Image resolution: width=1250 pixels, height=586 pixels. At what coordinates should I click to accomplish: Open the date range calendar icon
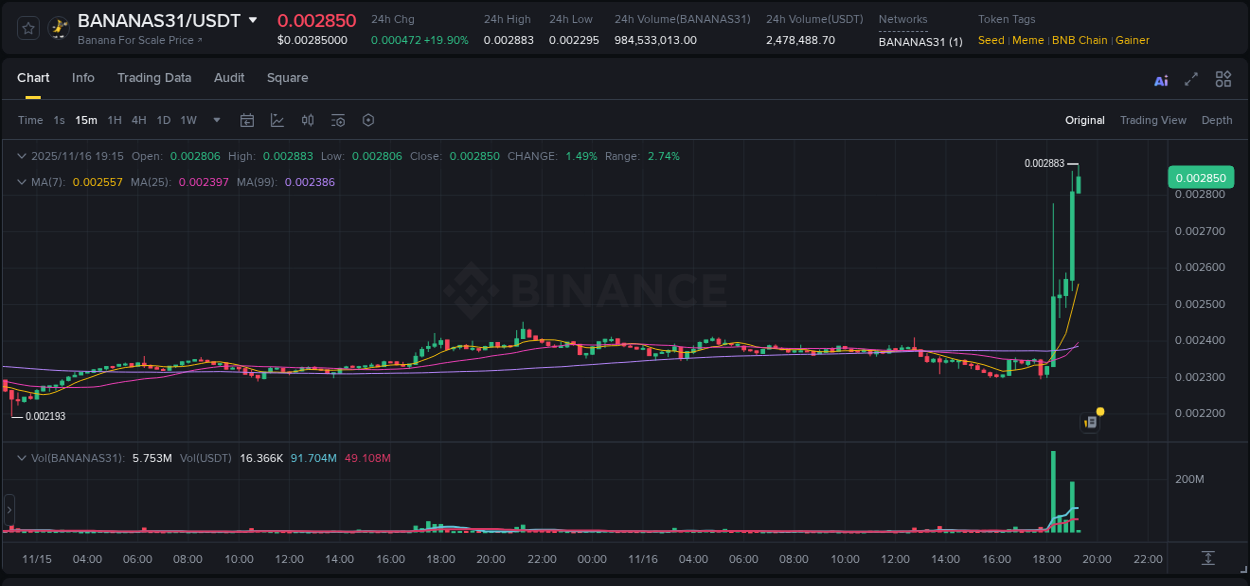tap(247, 119)
